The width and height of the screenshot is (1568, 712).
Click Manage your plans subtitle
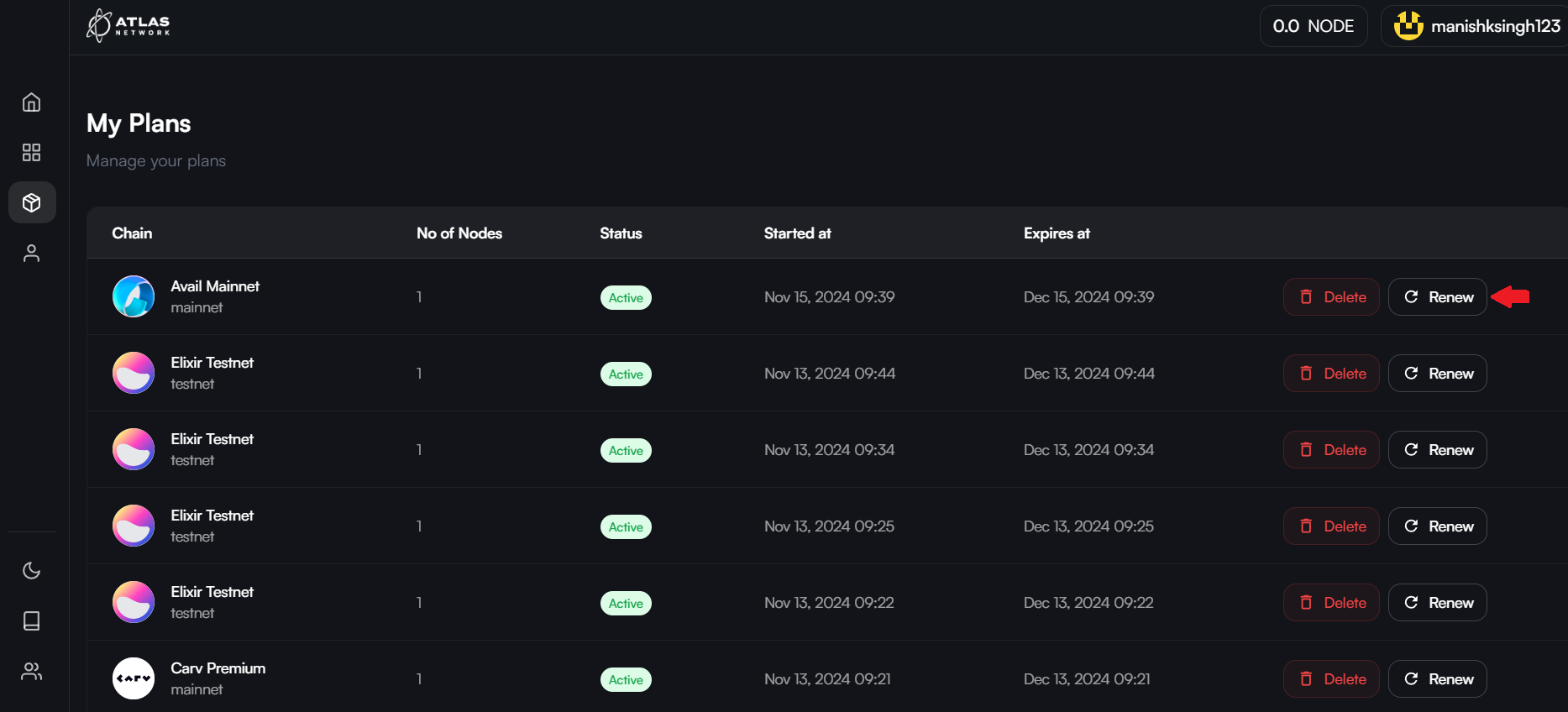coord(156,160)
